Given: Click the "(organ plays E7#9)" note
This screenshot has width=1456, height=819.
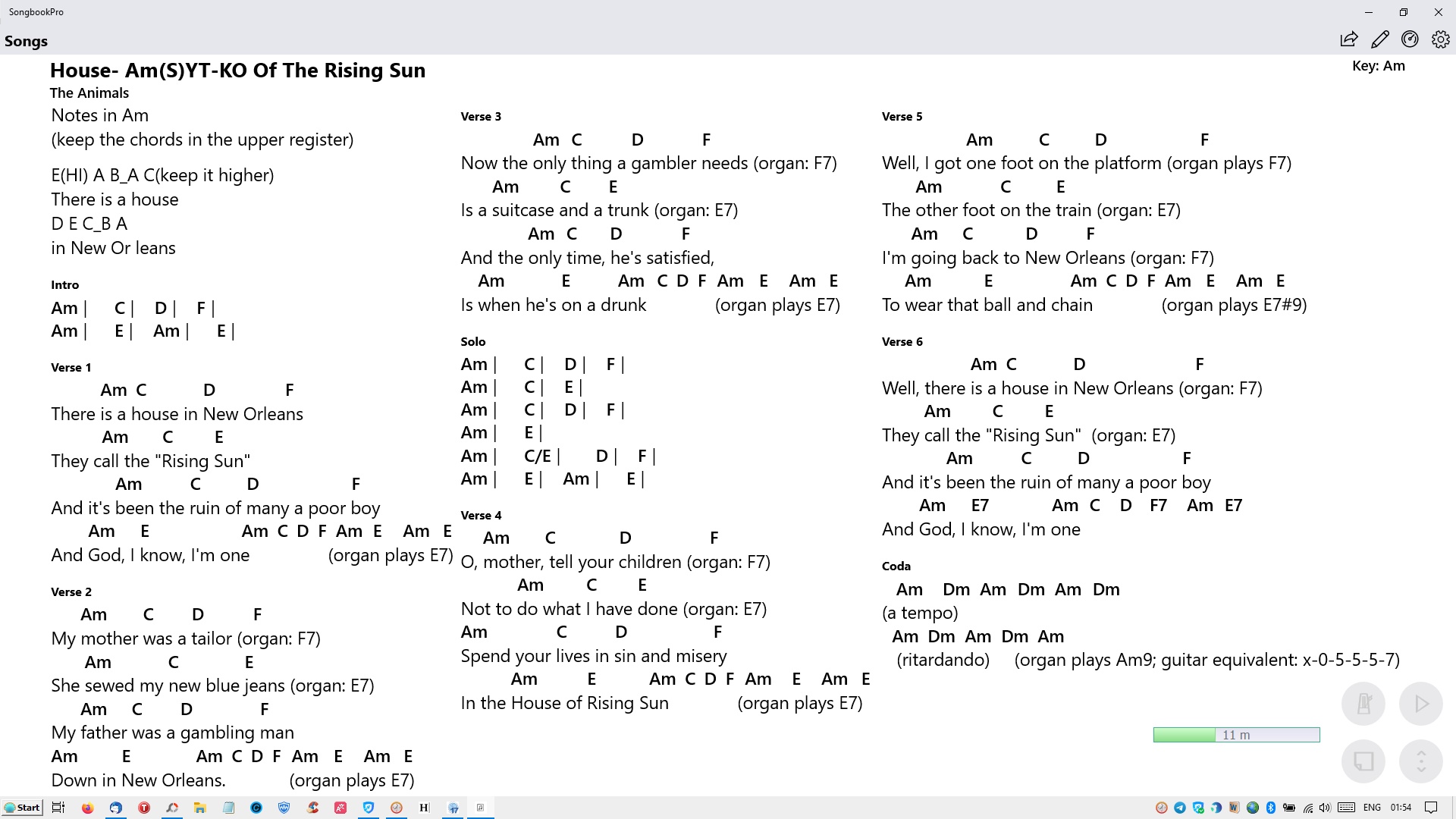Looking at the screenshot, I should [x=1234, y=305].
